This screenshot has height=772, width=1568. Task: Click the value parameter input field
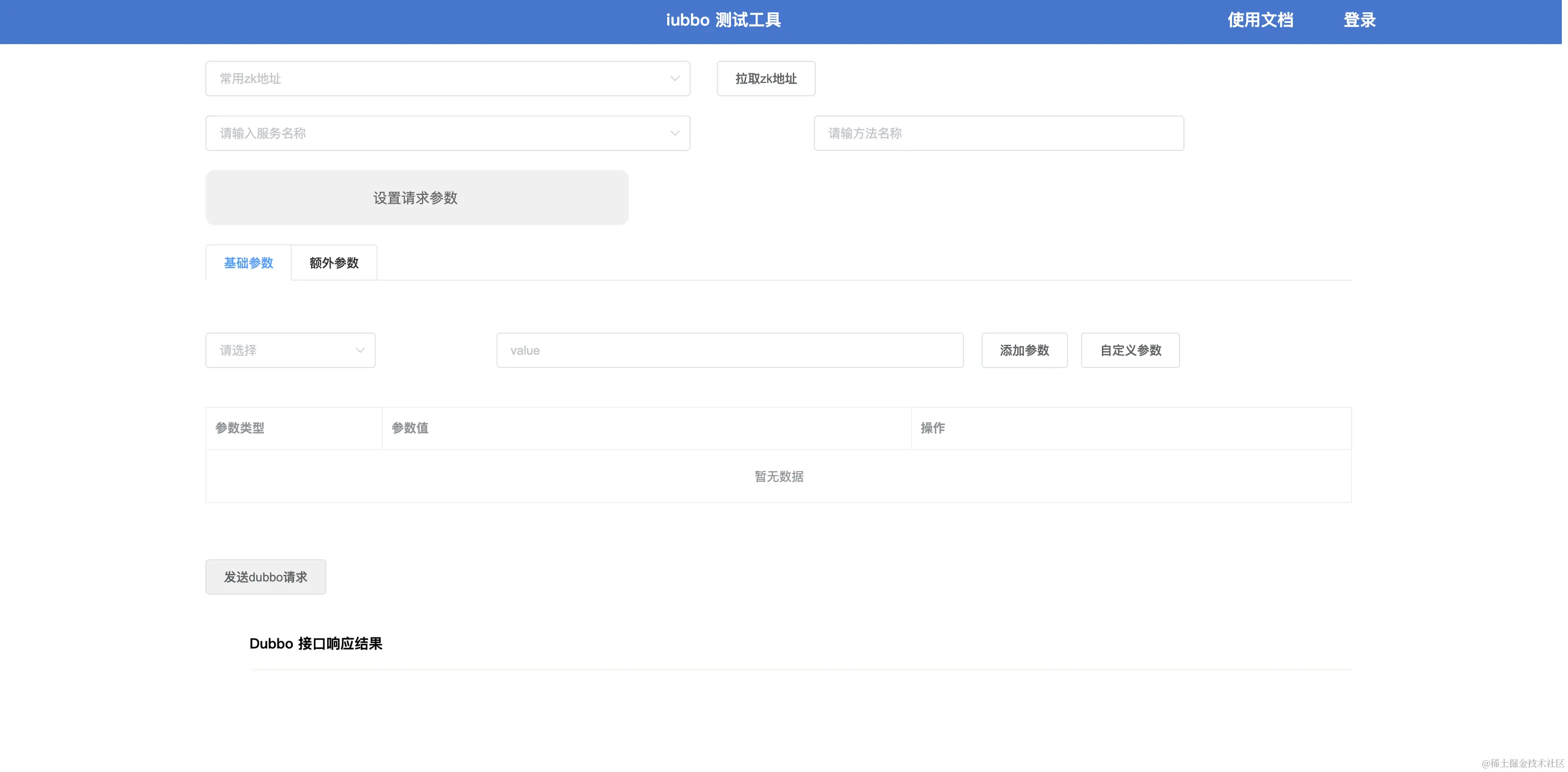point(730,350)
